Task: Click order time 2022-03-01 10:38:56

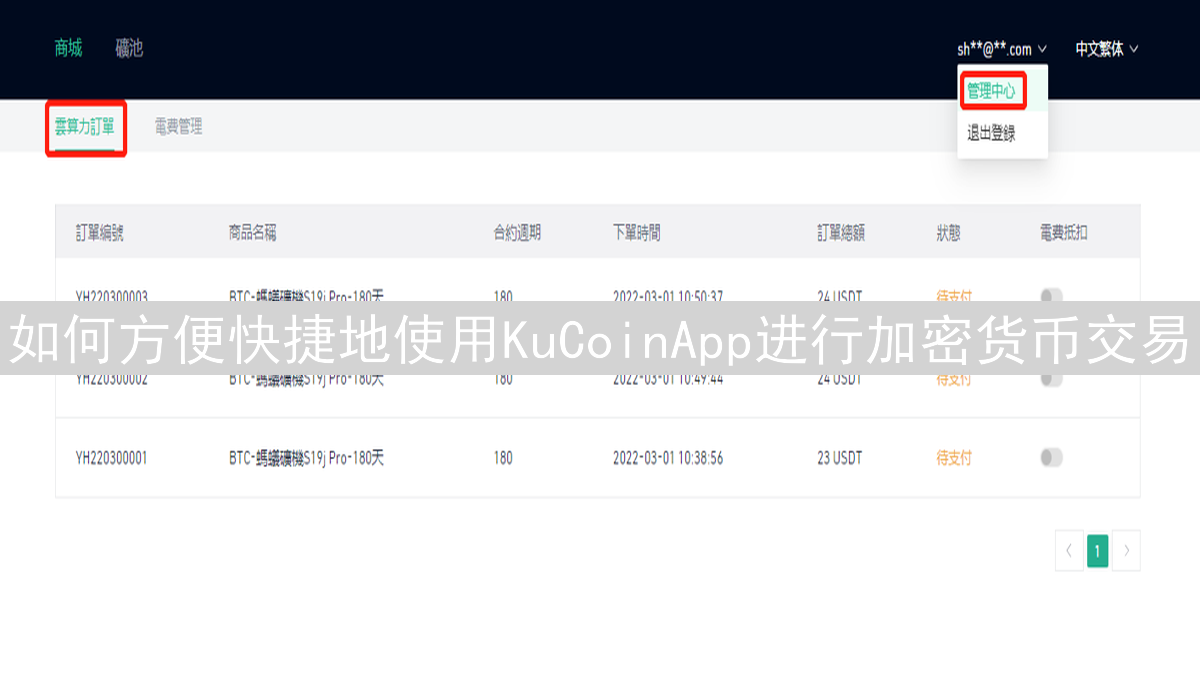Action: coord(668,458)
